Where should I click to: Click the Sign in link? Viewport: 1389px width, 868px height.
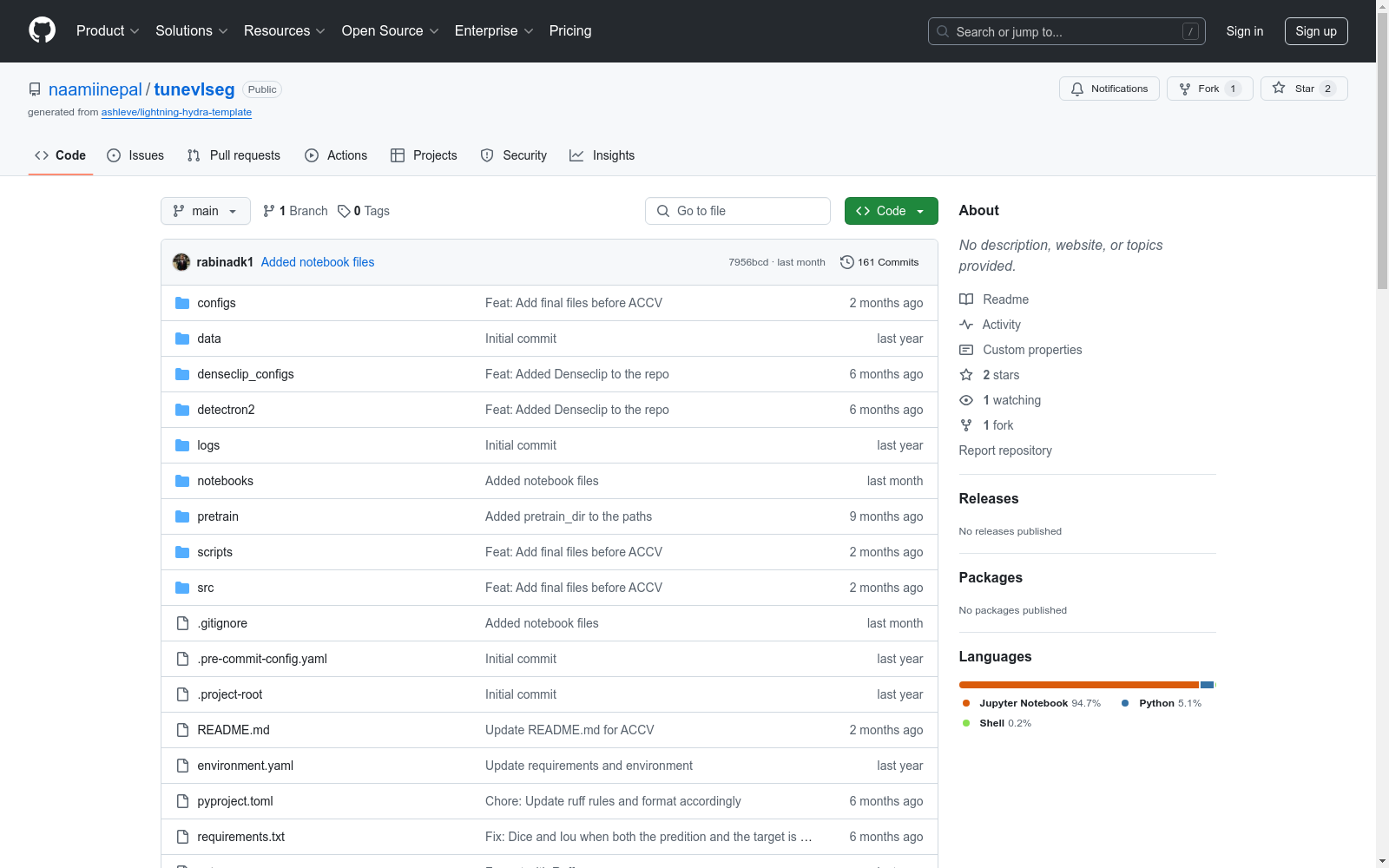[1245, 31]
